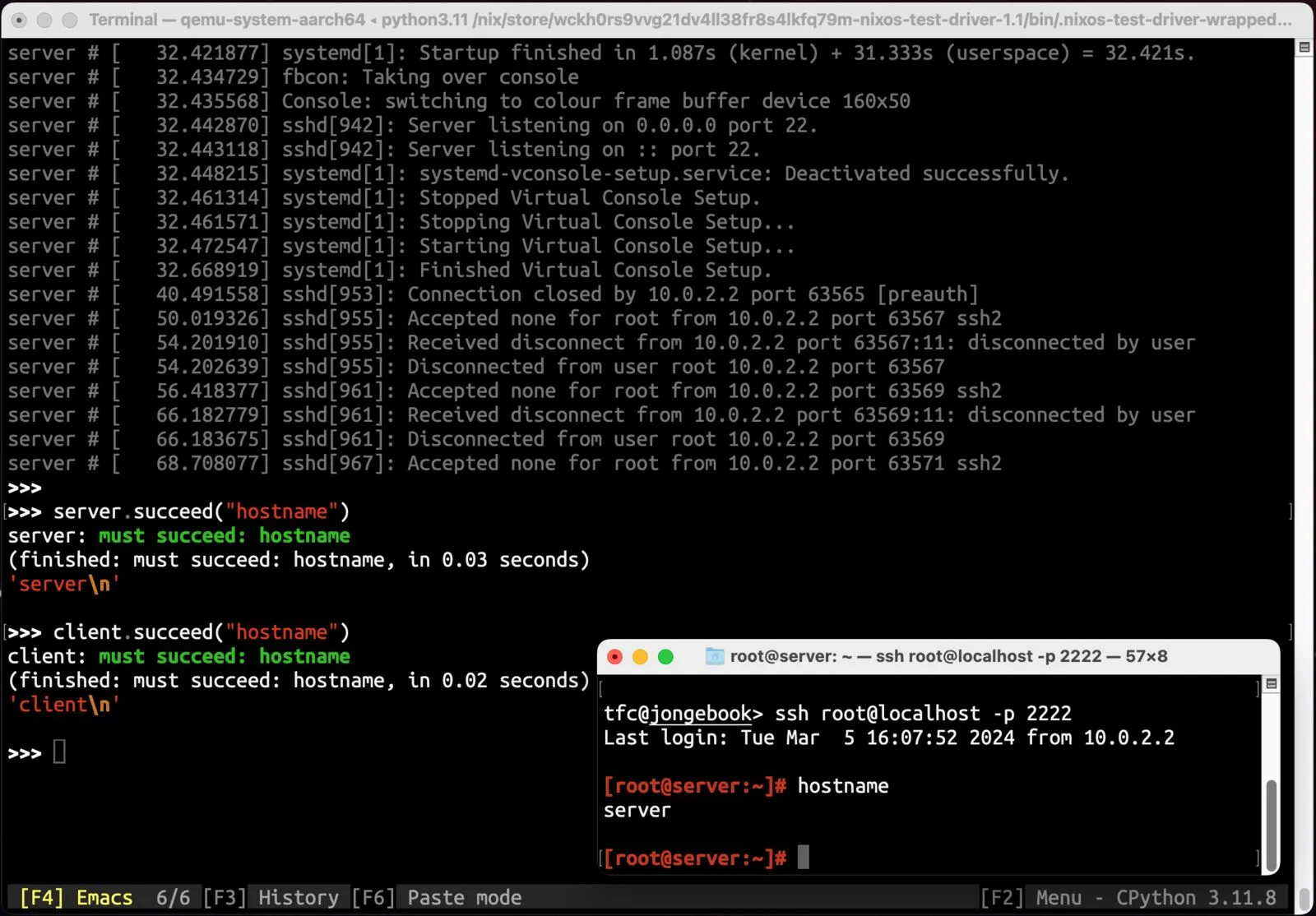Click the block cursor after the root@server prompt
Viewport: 1316px width, 916px height.
[804, 858]
